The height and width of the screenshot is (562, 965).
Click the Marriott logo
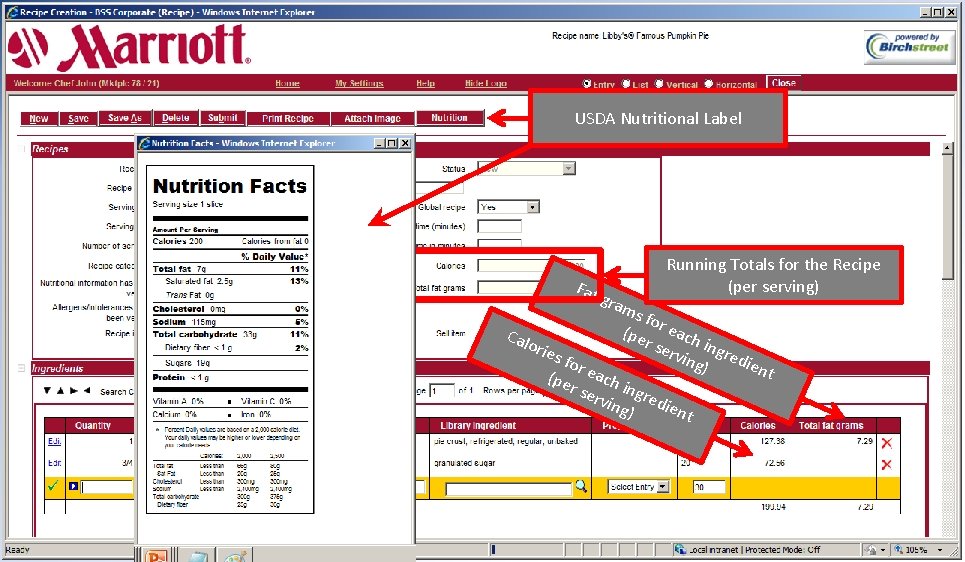click(129, 47)
